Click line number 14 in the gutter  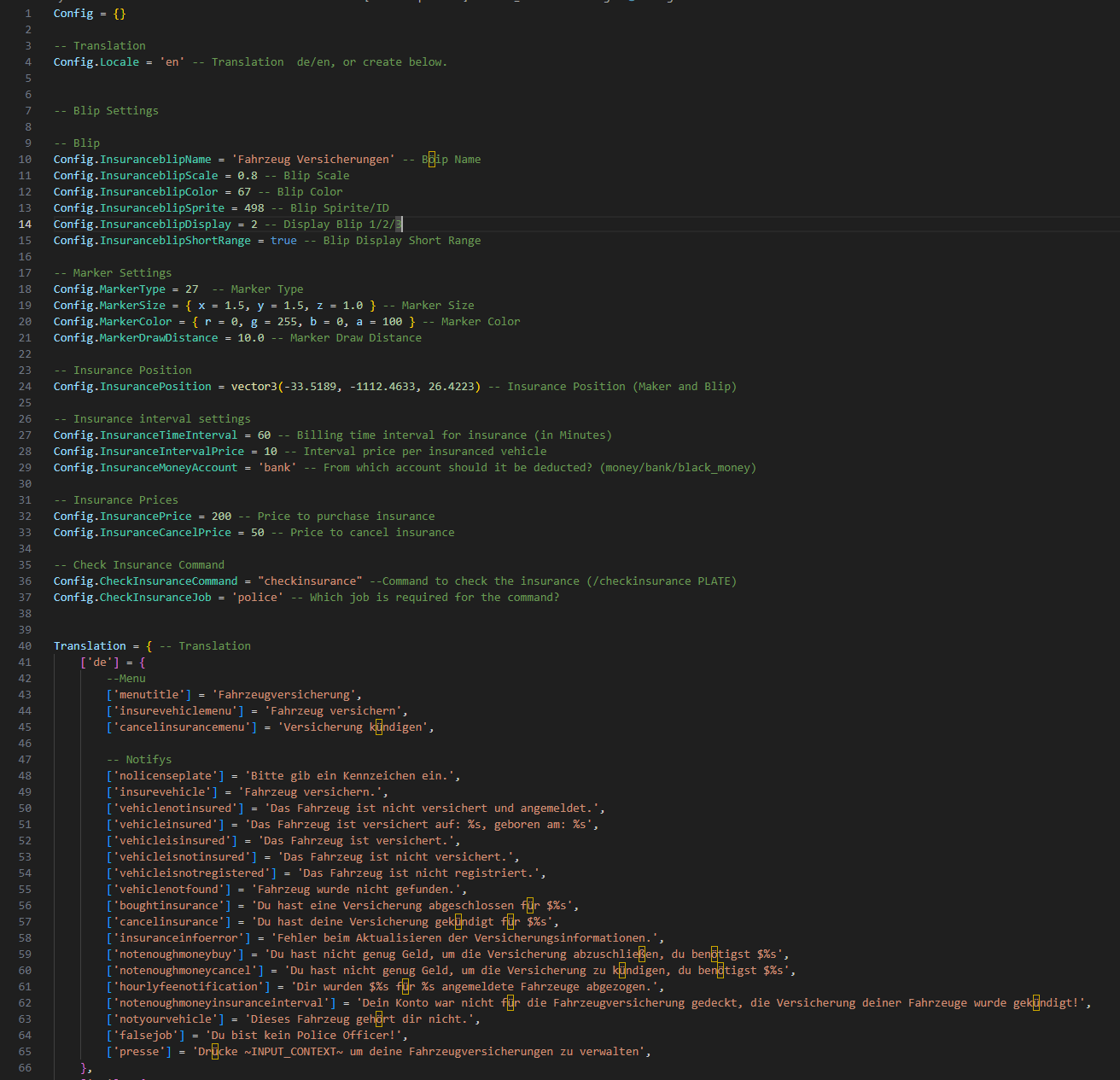pyautogui.click(x=25, y=225)
